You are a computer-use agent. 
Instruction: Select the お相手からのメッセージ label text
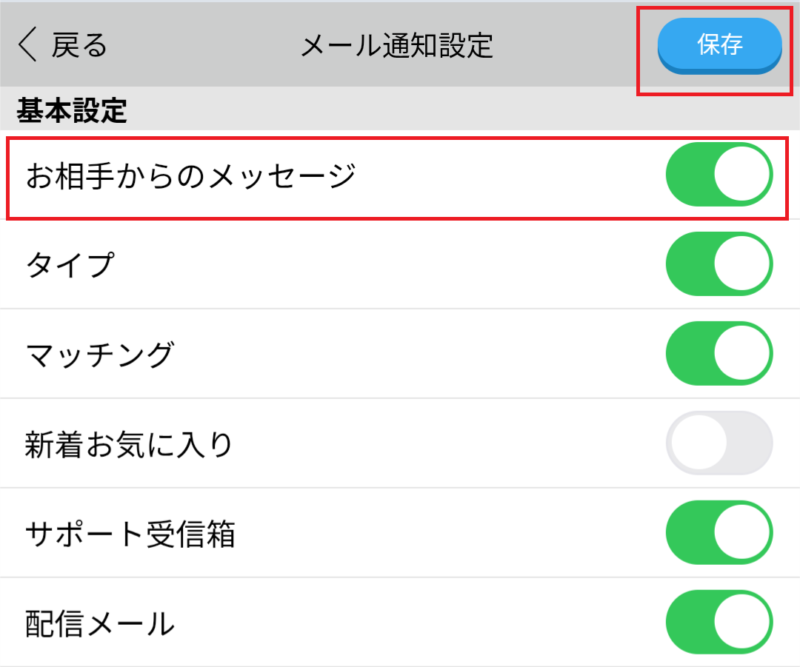click(x=190, y=177)
